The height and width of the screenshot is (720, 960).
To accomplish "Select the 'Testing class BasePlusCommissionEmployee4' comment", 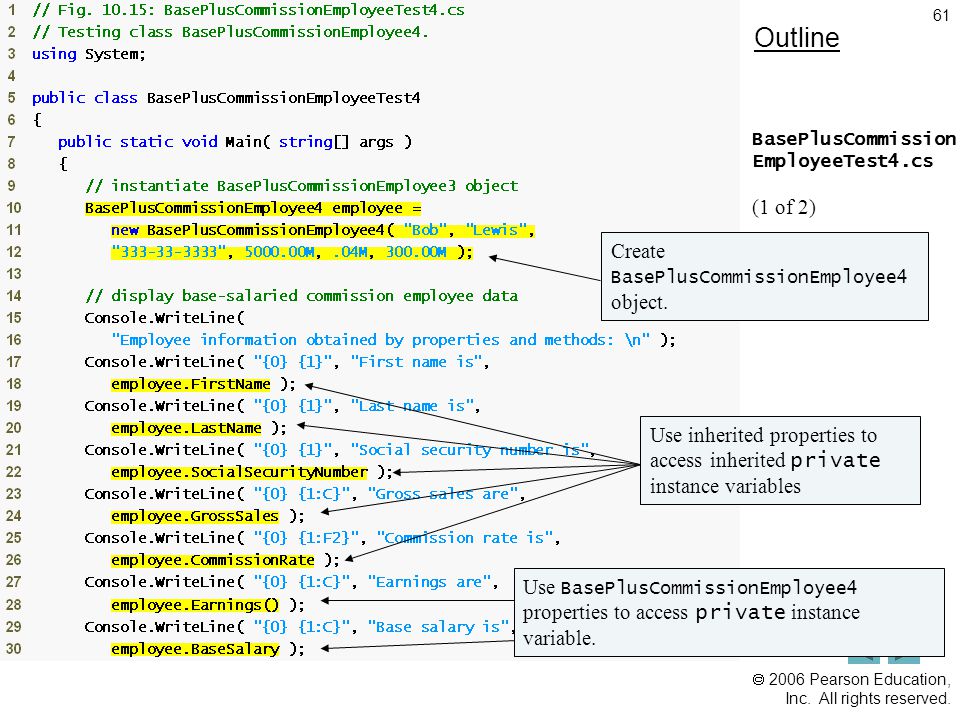I will 230,32.
